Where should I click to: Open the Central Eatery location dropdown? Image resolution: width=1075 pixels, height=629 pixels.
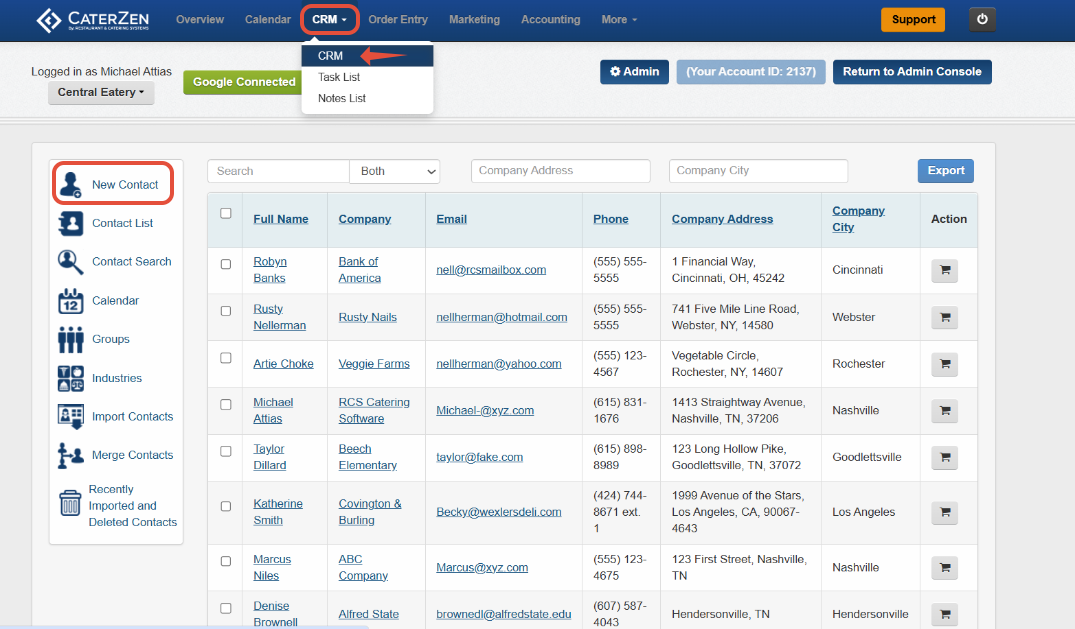101,92
